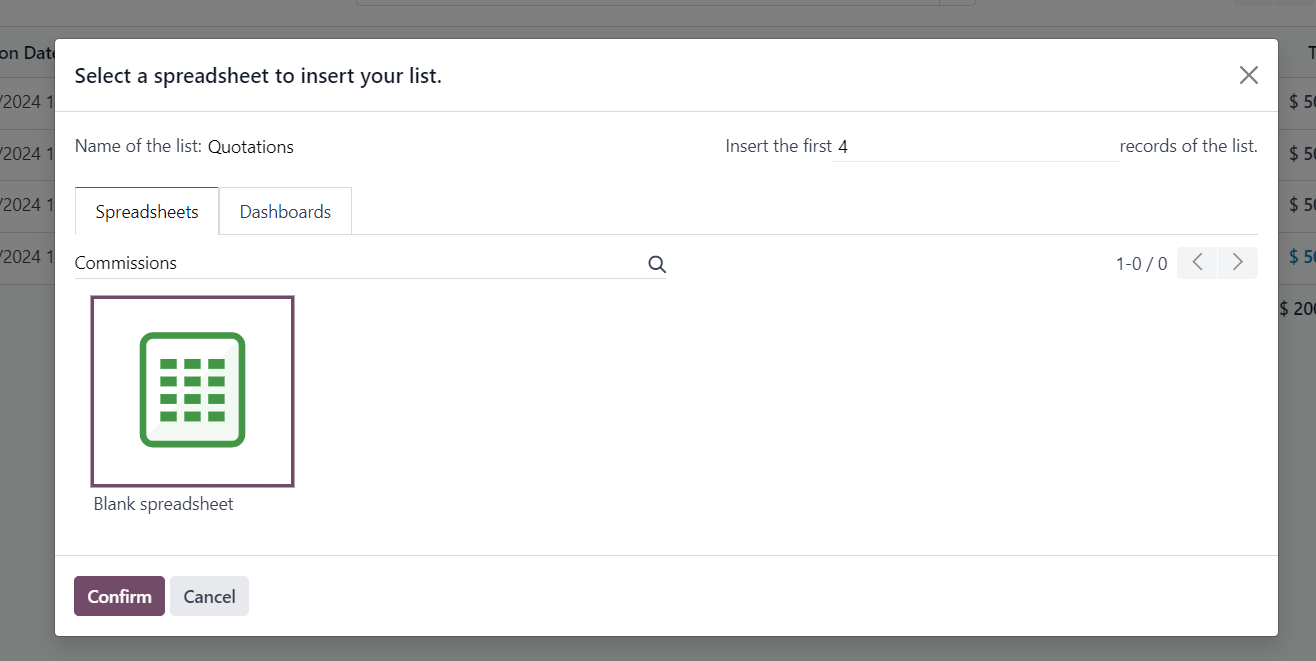Go to next page of spreadsheets
Image resolution: width=1316 pixels, height=661 pixels.
point(1238,263)
